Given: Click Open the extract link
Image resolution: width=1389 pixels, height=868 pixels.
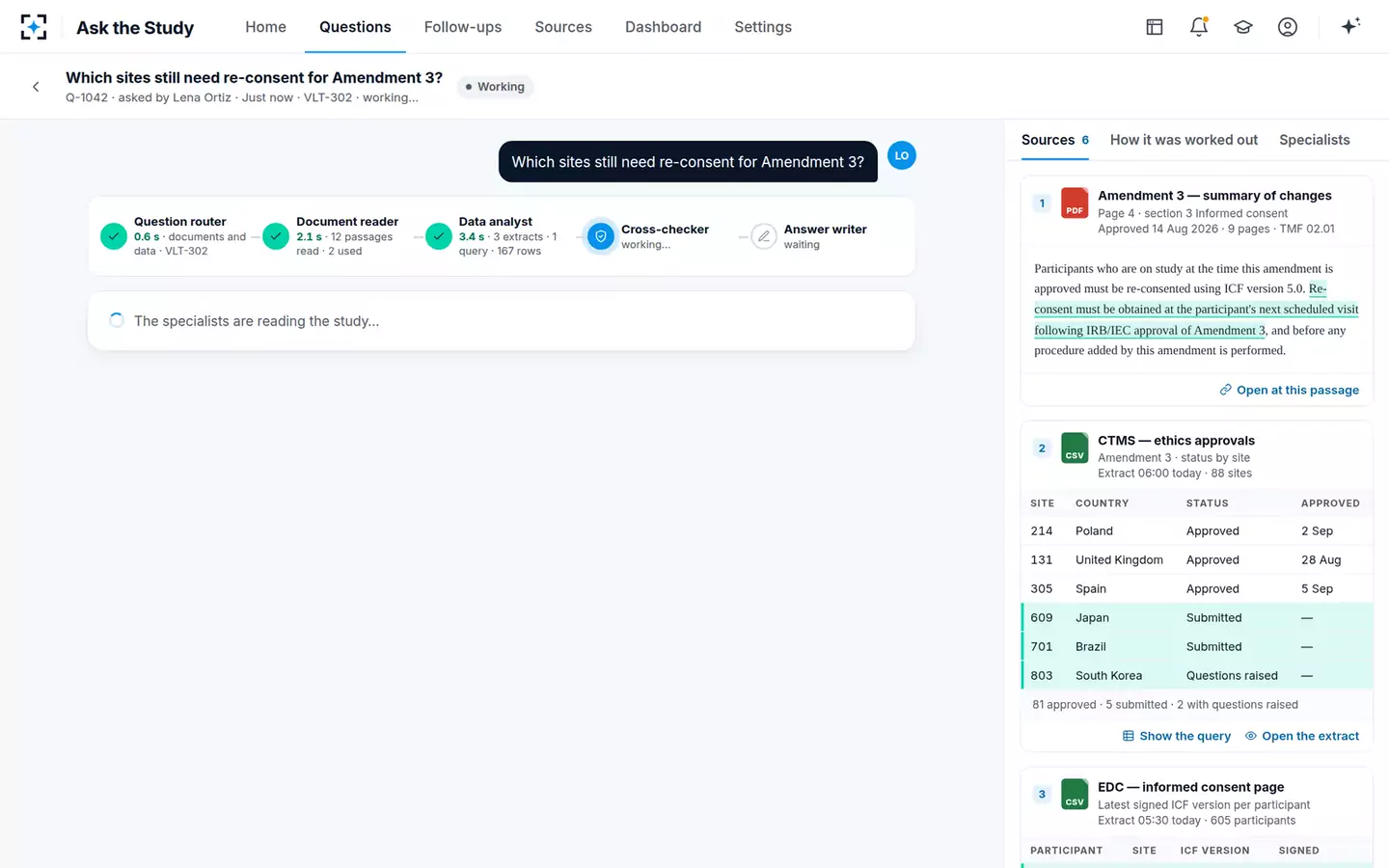Looking at the screenshot, I should (x=1302, y=736).
